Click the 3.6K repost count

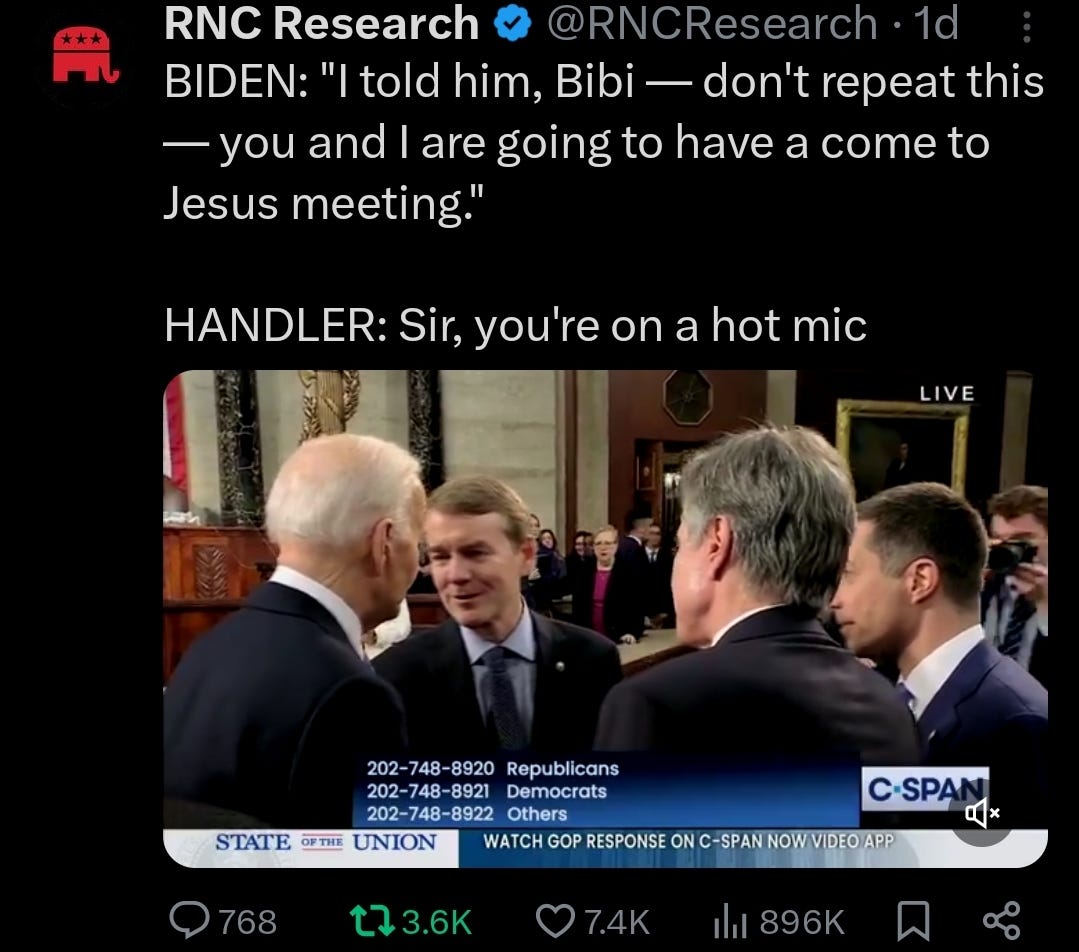[437, 922]
